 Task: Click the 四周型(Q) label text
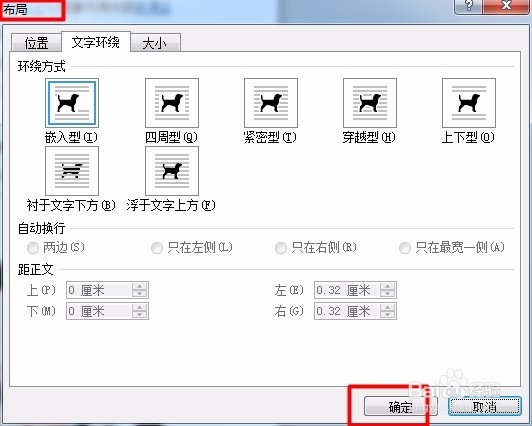coord(171,137)
